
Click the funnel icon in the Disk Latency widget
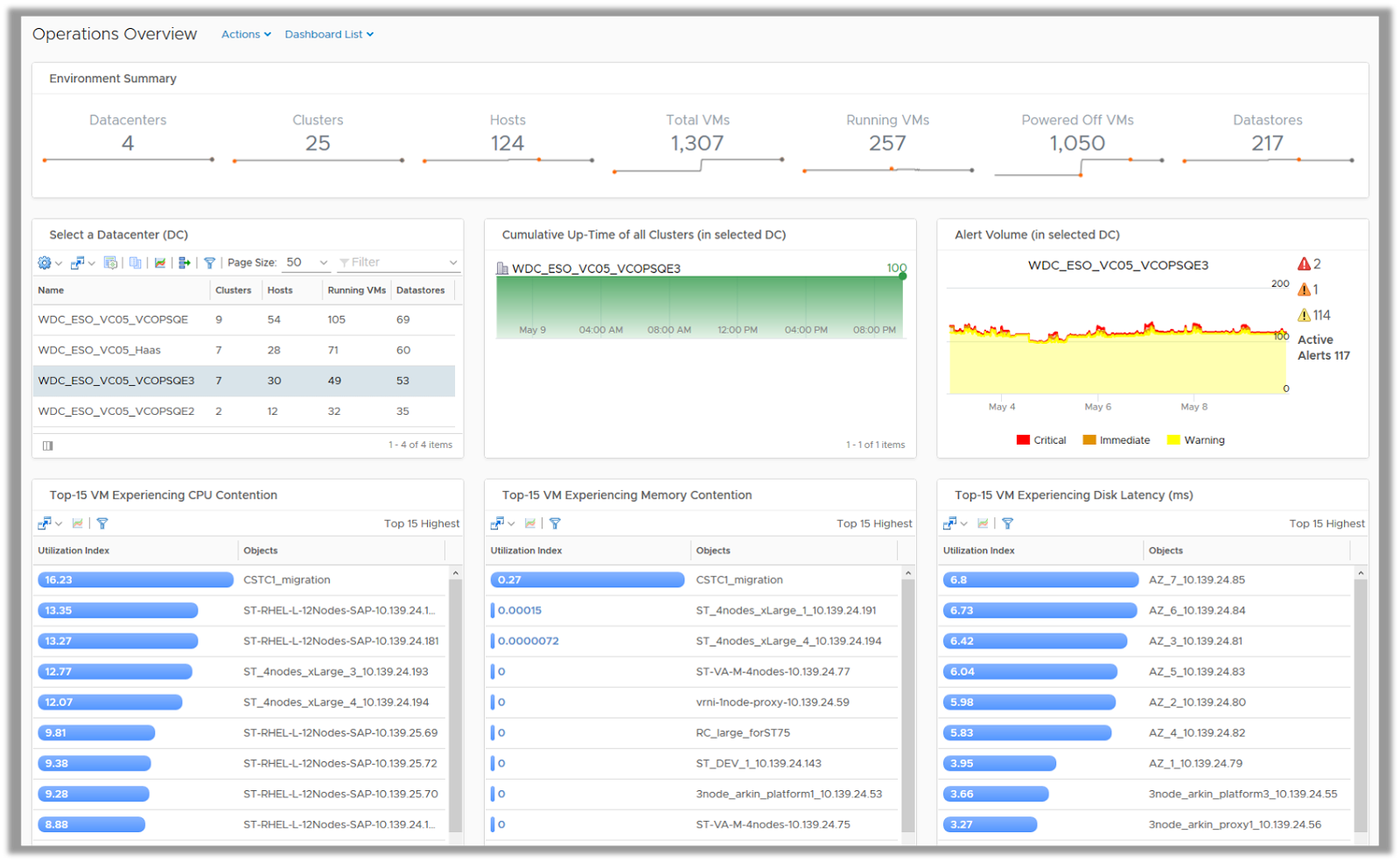coord(1008,523)
